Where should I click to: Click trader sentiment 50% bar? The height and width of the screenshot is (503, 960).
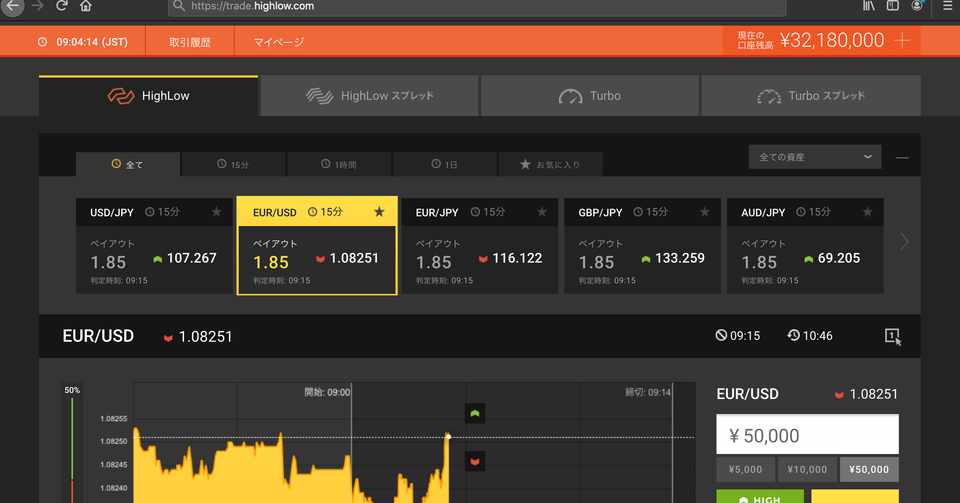(72, 450)
